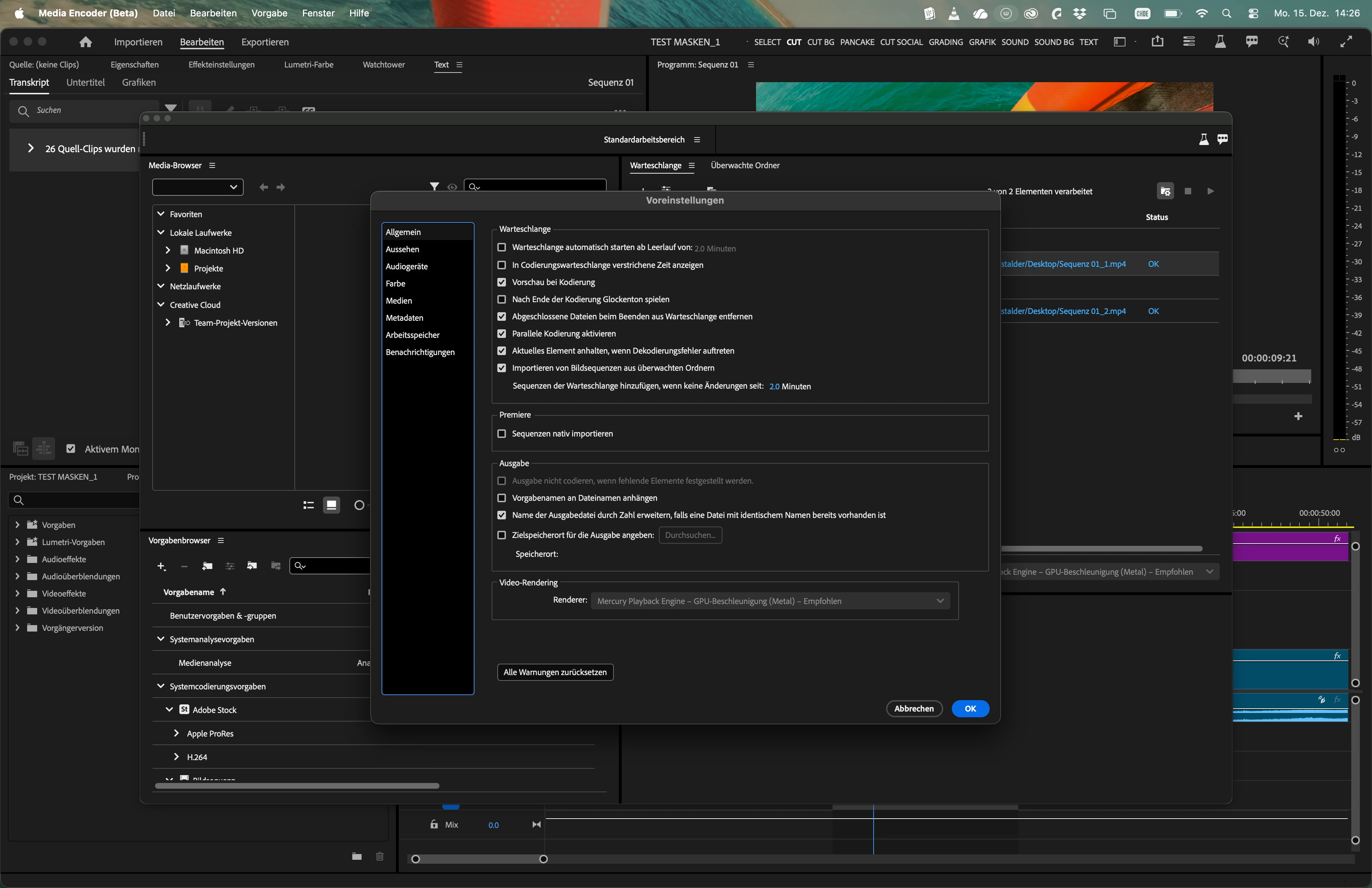Expand the Lumetri-Vorgaben bin
This screenshot has width=1372, height=888.
pyautogui.click(x=17, y=542)
